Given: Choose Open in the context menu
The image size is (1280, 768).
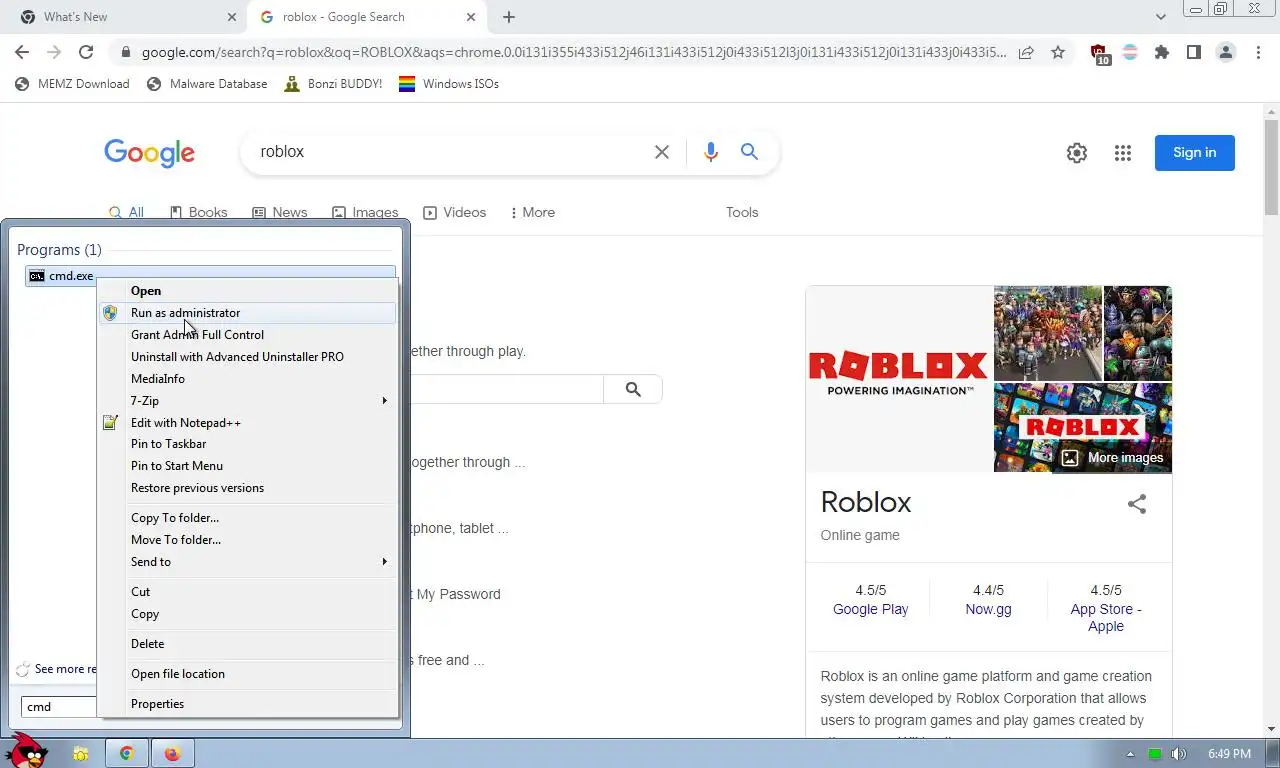Looking at the screenshot, I should pos(247,291).
